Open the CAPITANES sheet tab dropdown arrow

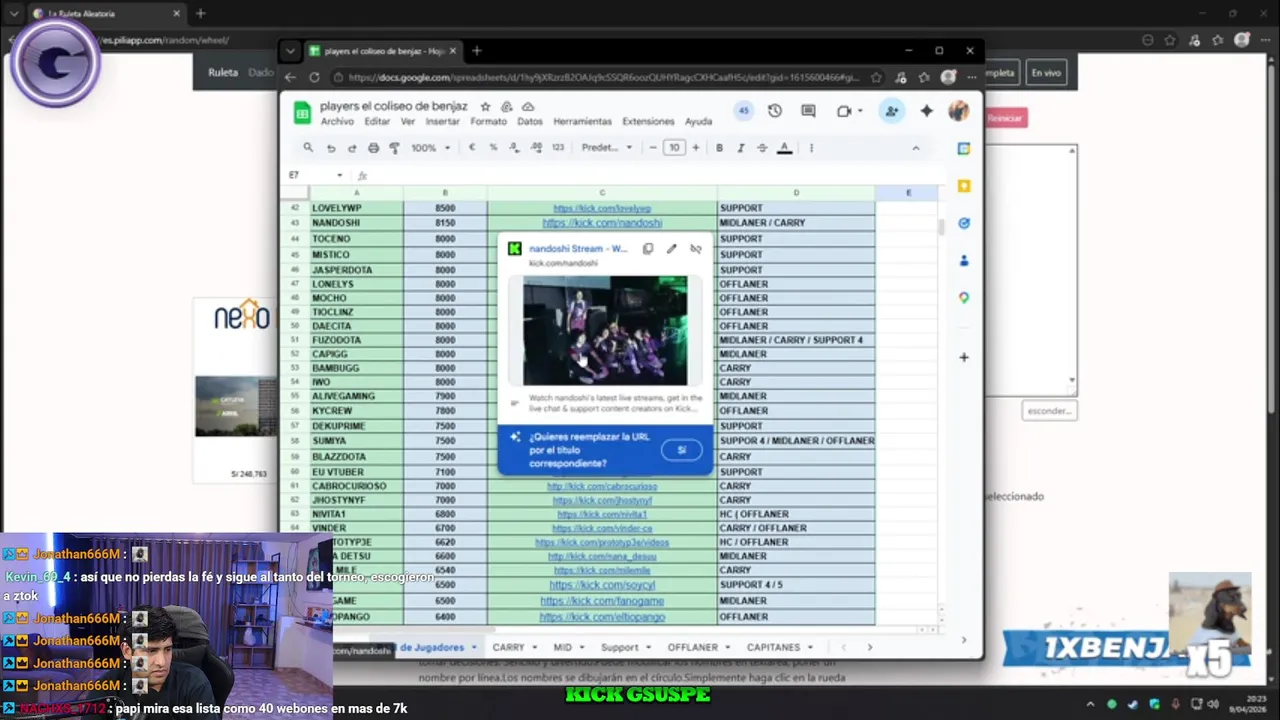tap(810, 647)
